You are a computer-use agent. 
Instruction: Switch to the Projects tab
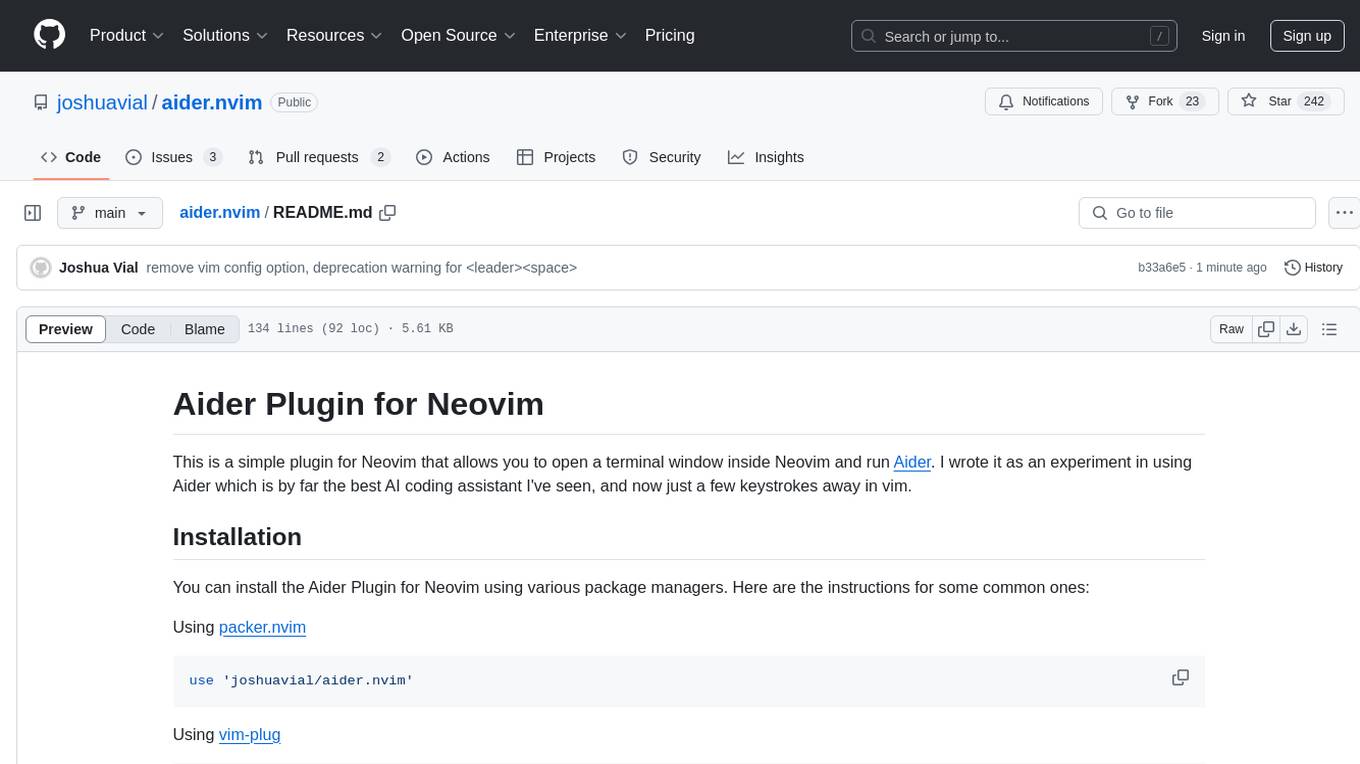[x=556, y=157]
